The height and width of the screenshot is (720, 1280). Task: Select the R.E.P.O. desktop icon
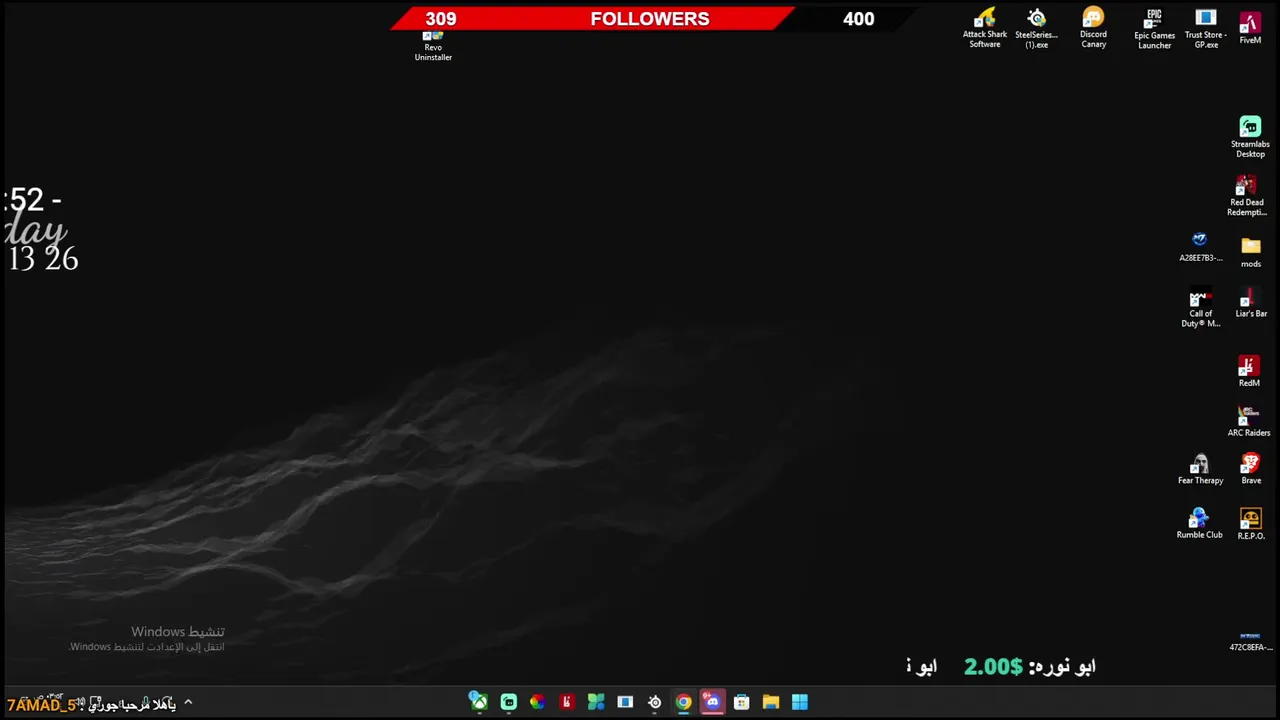(1251, 524)
